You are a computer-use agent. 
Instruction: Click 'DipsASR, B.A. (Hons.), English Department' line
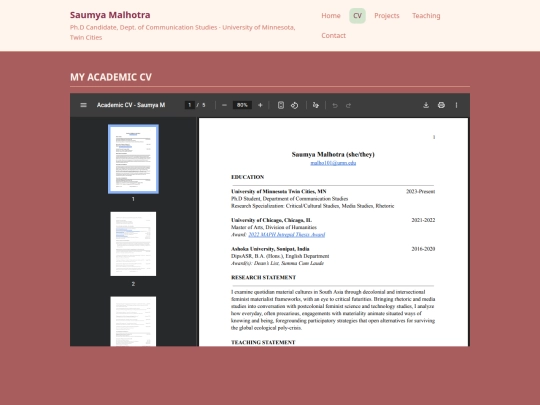tap(280, 256)
